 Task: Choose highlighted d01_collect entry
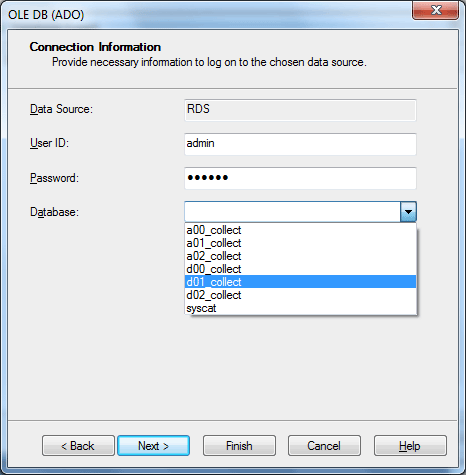click(300, 282)
